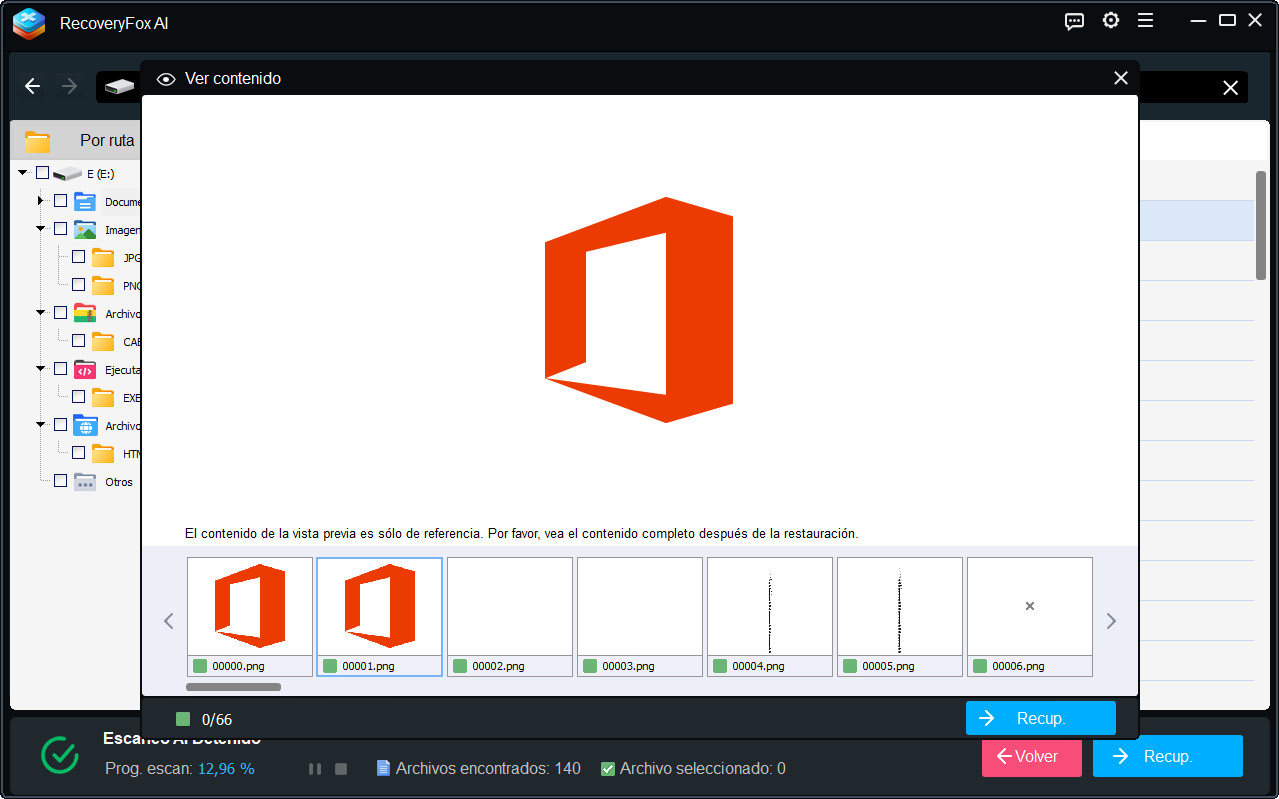
Task: Click Recup. button in preview dialog
Action: (1040, 718)
